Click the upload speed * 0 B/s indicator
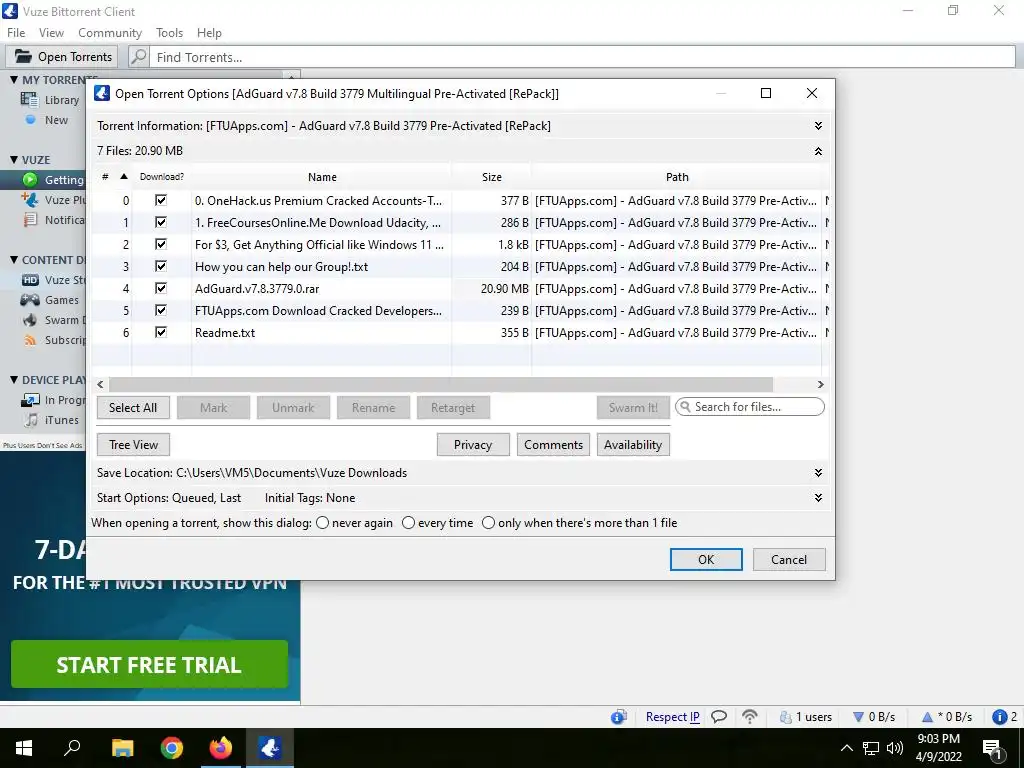 tap(946, 717)
